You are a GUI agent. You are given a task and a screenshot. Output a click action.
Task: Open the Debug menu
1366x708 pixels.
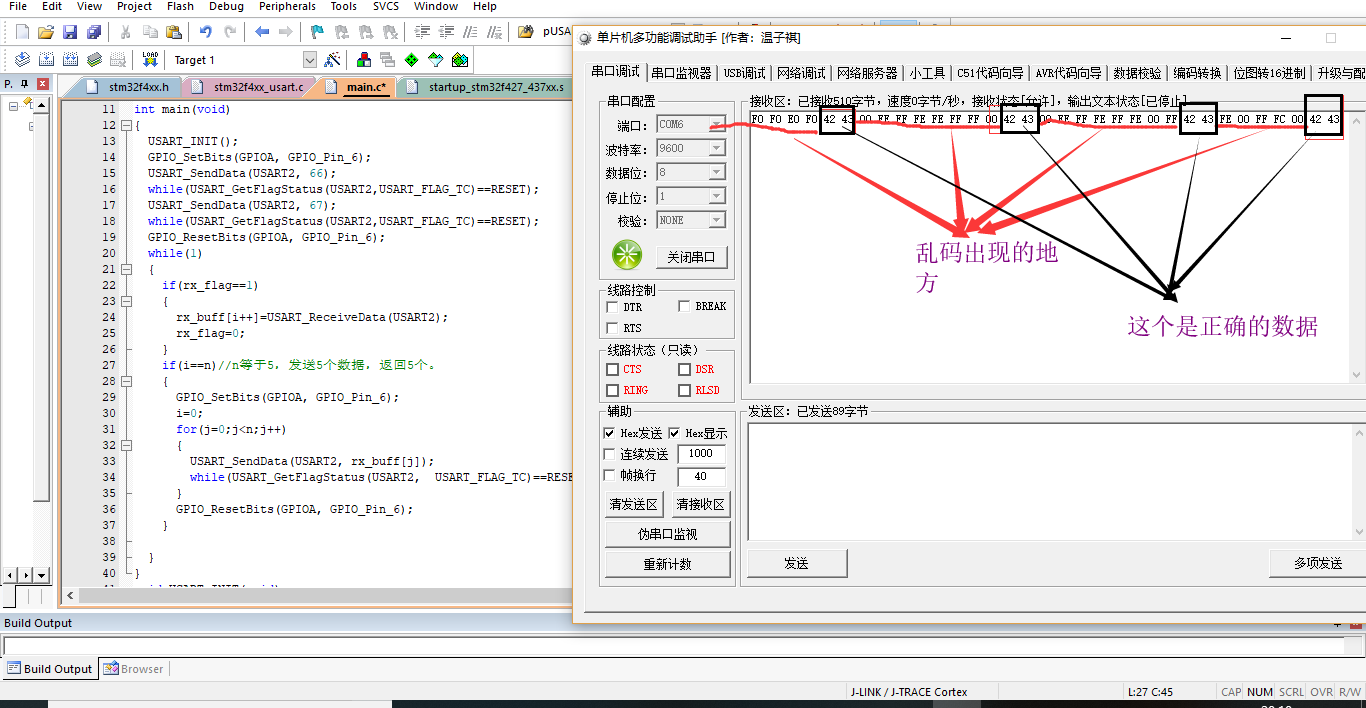click(x=226, y=6)
